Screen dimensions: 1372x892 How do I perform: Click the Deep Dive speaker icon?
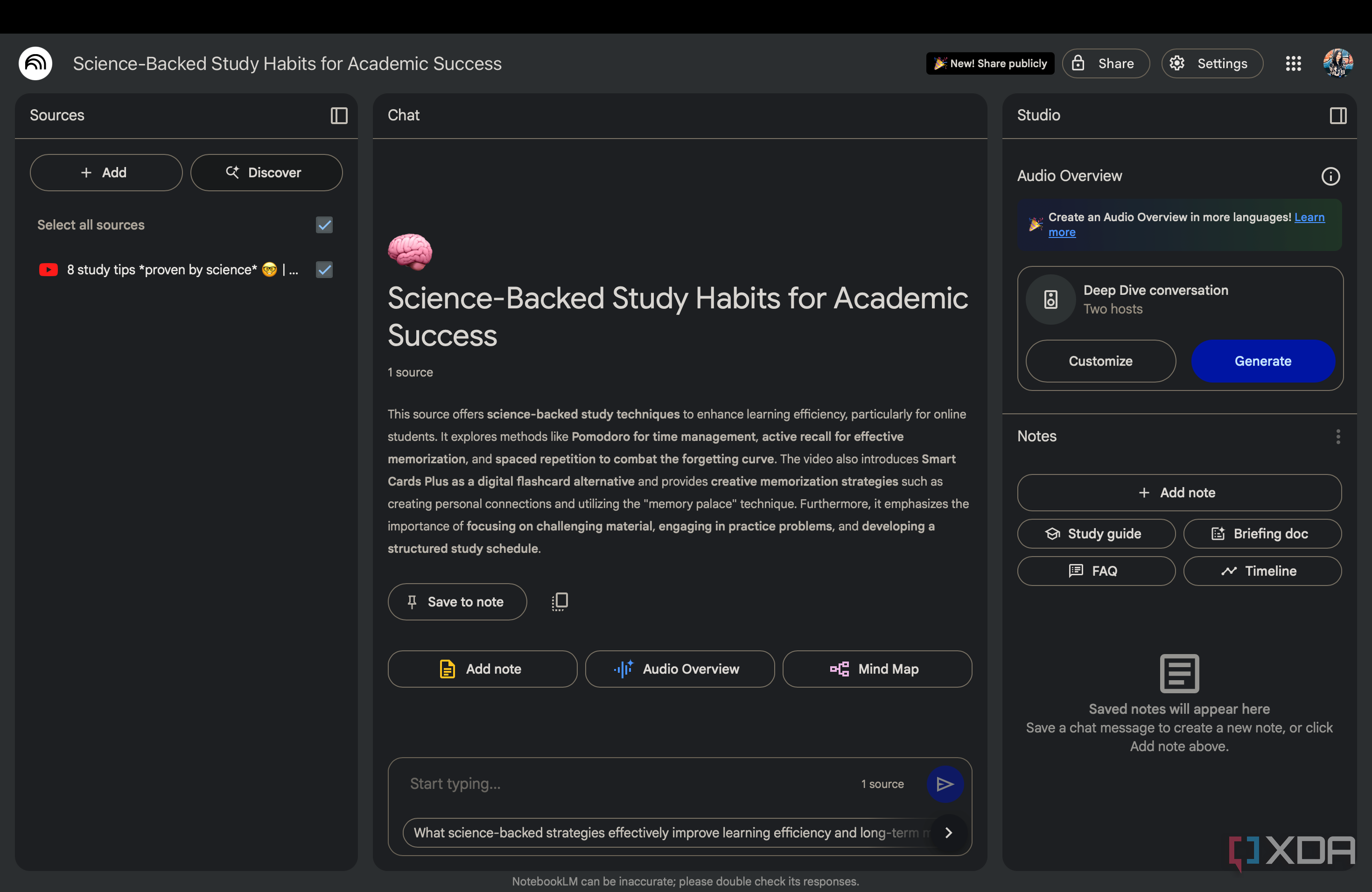[x=1051, y=299]
